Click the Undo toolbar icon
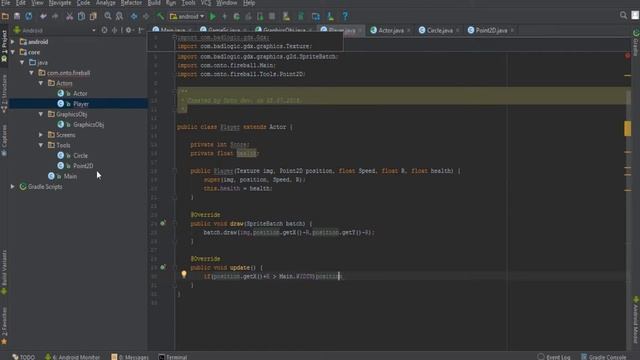Screen dimensions: 640x360 [x=43, y=16]
